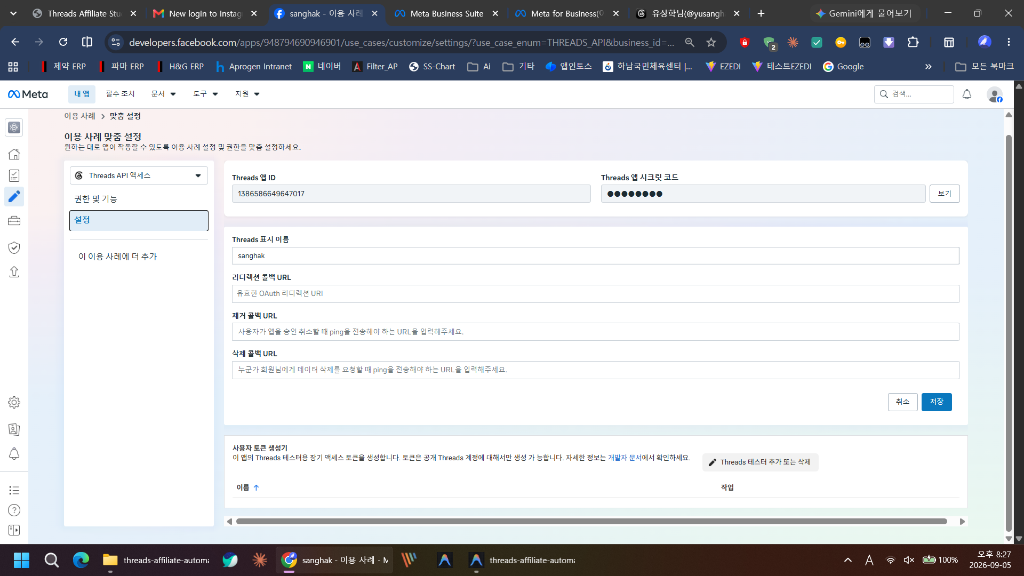The width and height of the screenshot is (1024, 576).
Task: Open the help question mark sidebar icon
Action: [14, 510]
